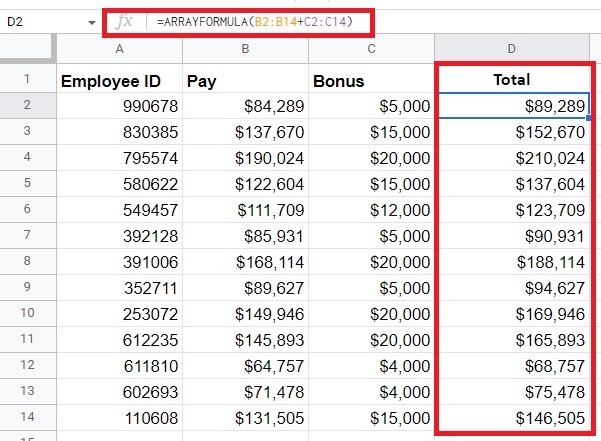Select row 11 header
Screen dimensions: 601x441
[x=27, y=339]
